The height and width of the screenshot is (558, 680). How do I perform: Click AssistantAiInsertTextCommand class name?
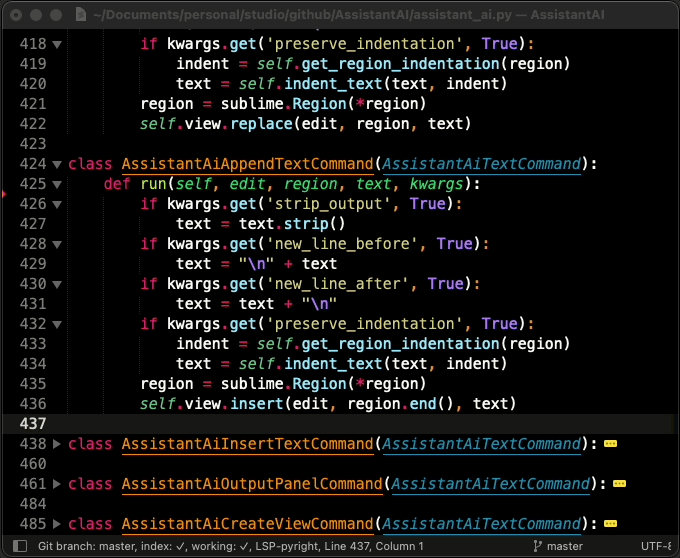247,444
